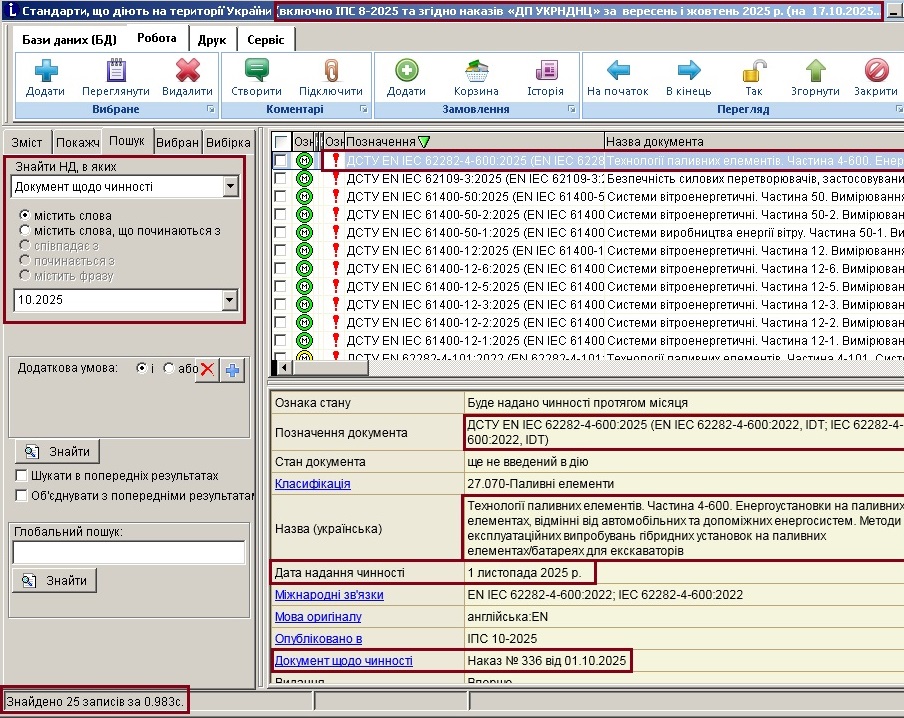Click the Згорнути green up arrow
904x718 pixels.
816,72
